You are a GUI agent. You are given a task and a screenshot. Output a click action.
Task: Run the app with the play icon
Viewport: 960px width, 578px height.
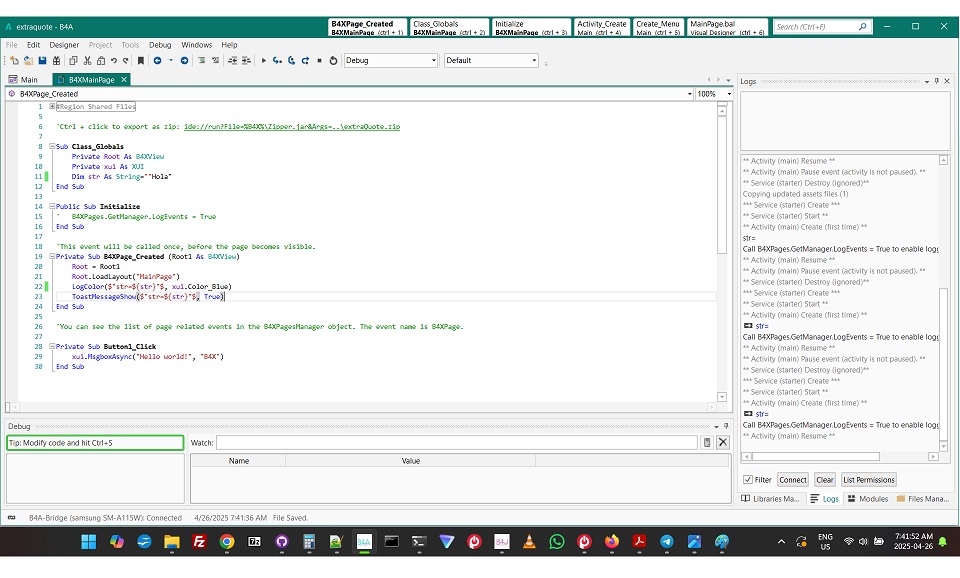coord(263,61)
